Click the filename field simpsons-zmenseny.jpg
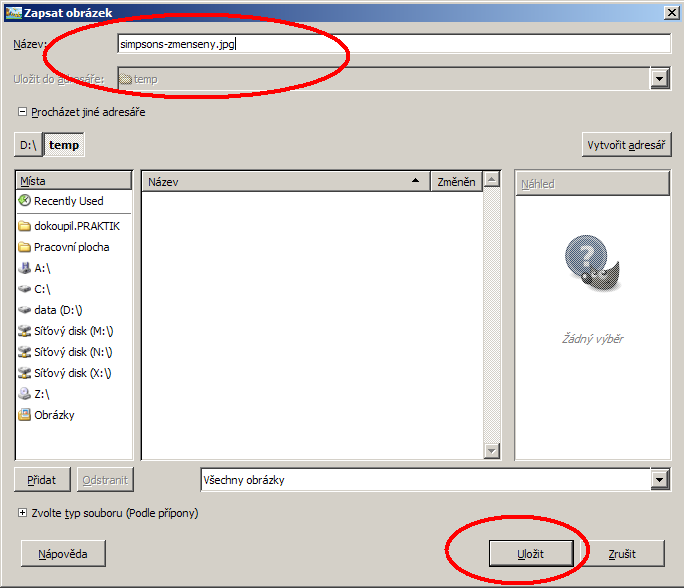This screenshot has width=684, height=588. (x=392, y=44)
